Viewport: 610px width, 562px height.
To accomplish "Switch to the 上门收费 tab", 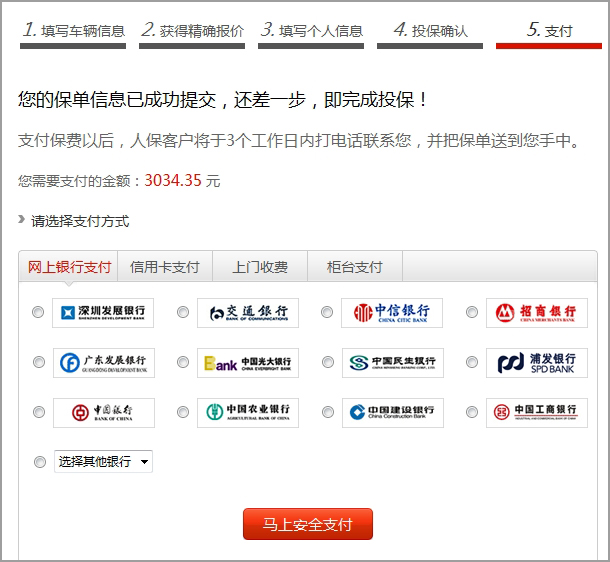I will pos(260,267).
